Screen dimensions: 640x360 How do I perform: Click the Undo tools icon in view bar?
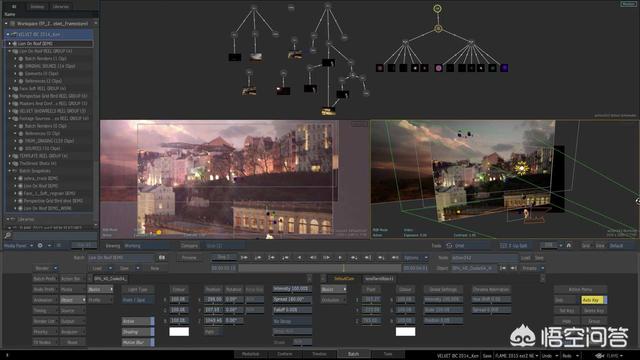[x=449, y=246]
